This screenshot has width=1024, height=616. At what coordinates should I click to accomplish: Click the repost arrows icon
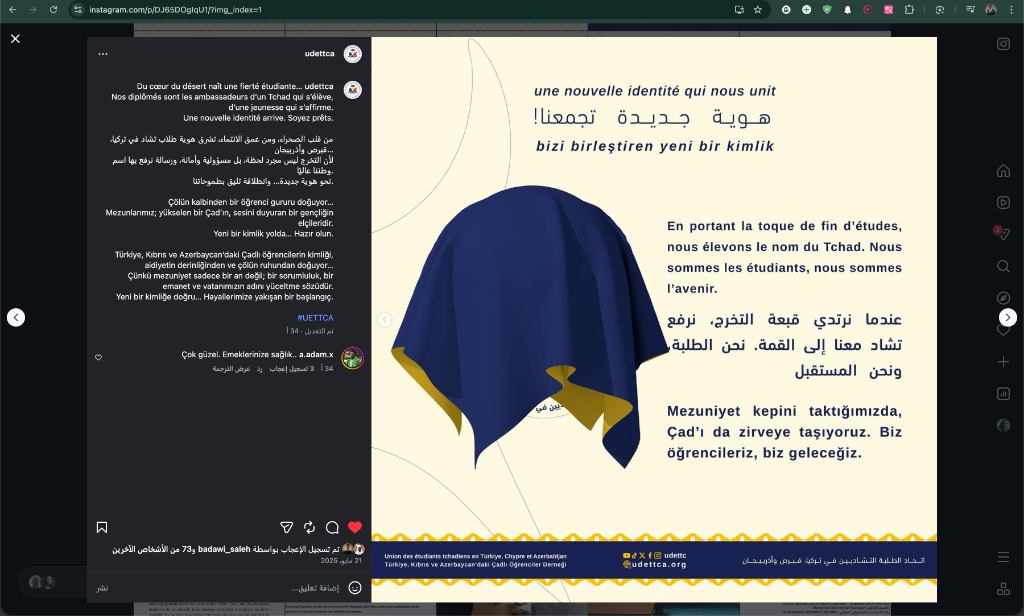point(310,527)
